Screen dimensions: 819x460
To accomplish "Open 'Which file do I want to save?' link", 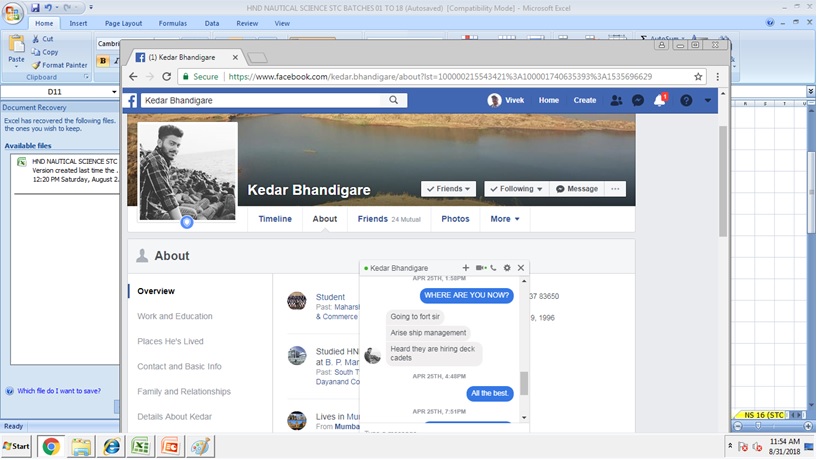I will [x=58, y=391].
